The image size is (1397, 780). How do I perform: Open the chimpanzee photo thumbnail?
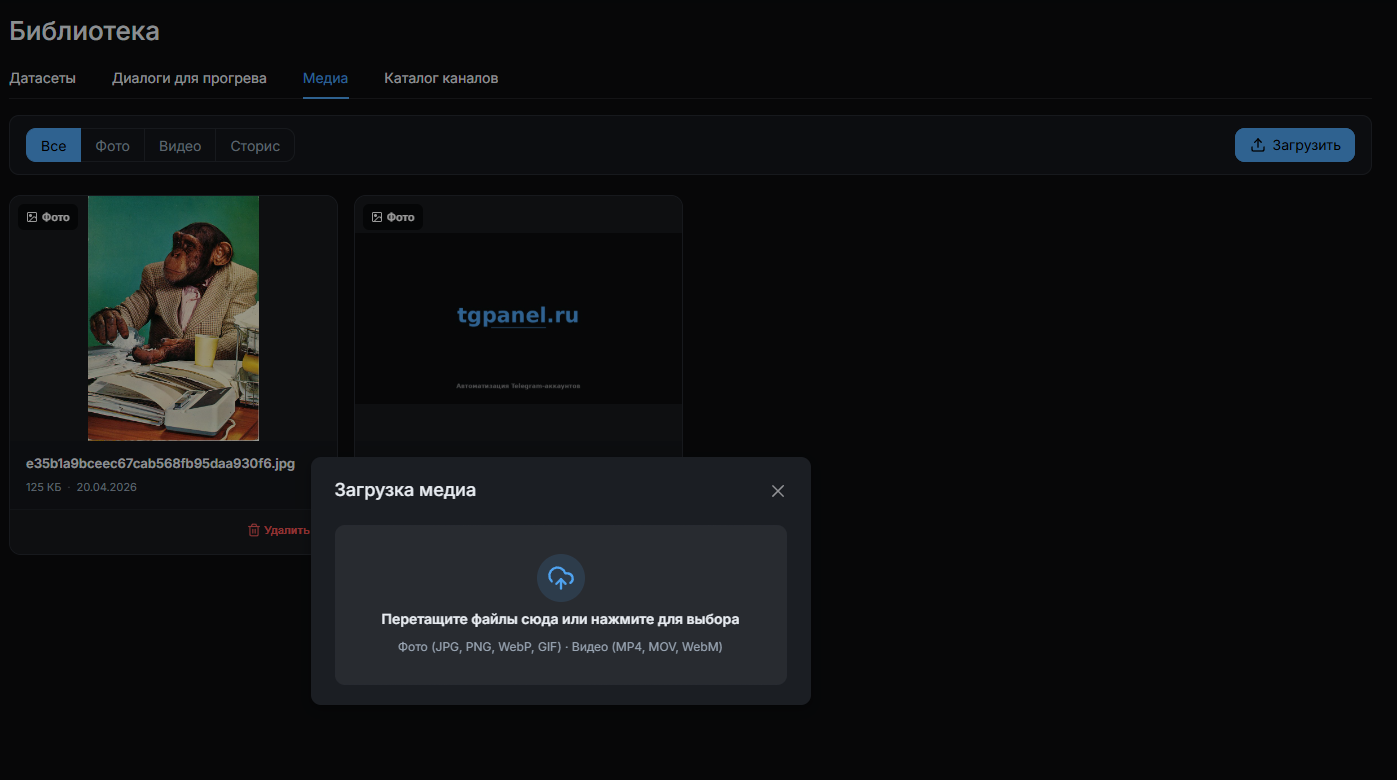173,318
